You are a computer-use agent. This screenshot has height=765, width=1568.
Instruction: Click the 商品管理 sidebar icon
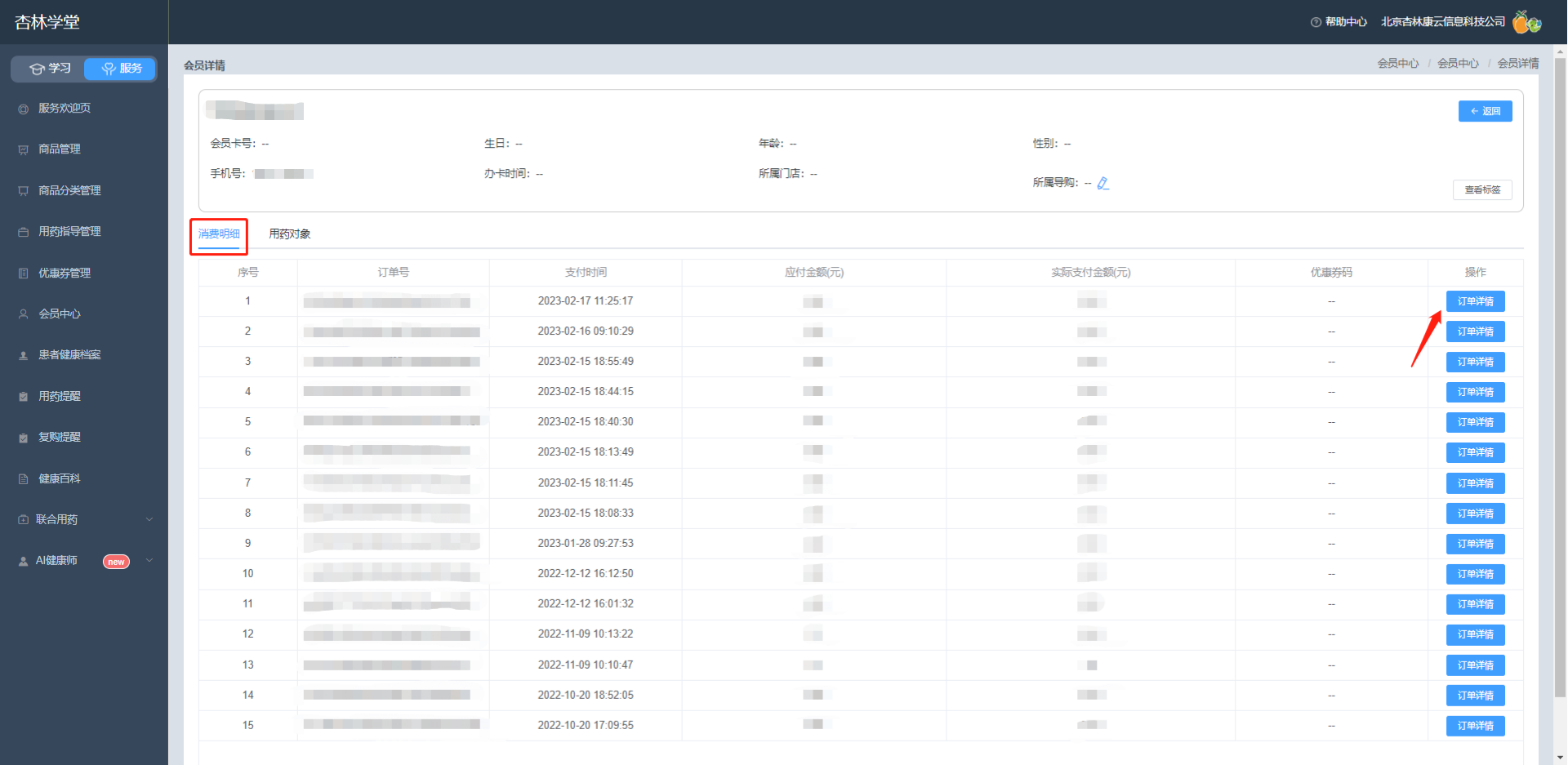tap(23, 149)
